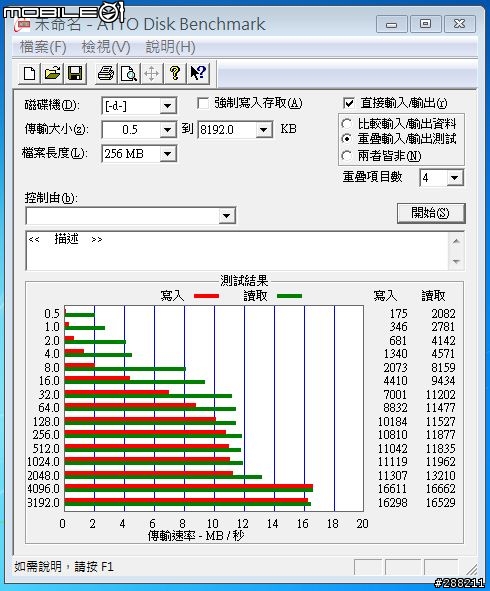The height and width of the screenshot is (591, 490).
Task: Enable the 強制寫入存取(A) checkbox
Action: coord(203,103)
